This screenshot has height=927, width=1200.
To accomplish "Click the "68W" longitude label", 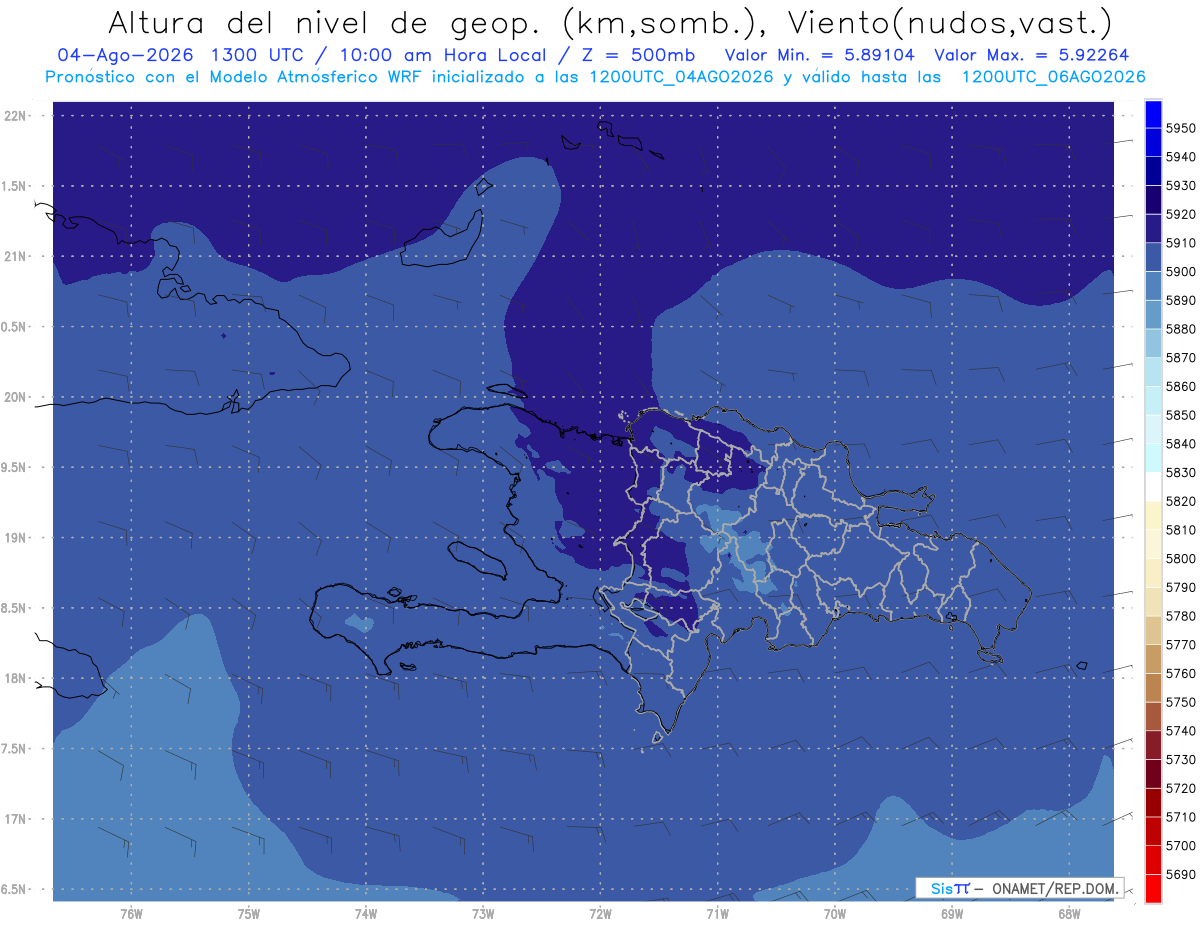I will tap(1069, 914).
